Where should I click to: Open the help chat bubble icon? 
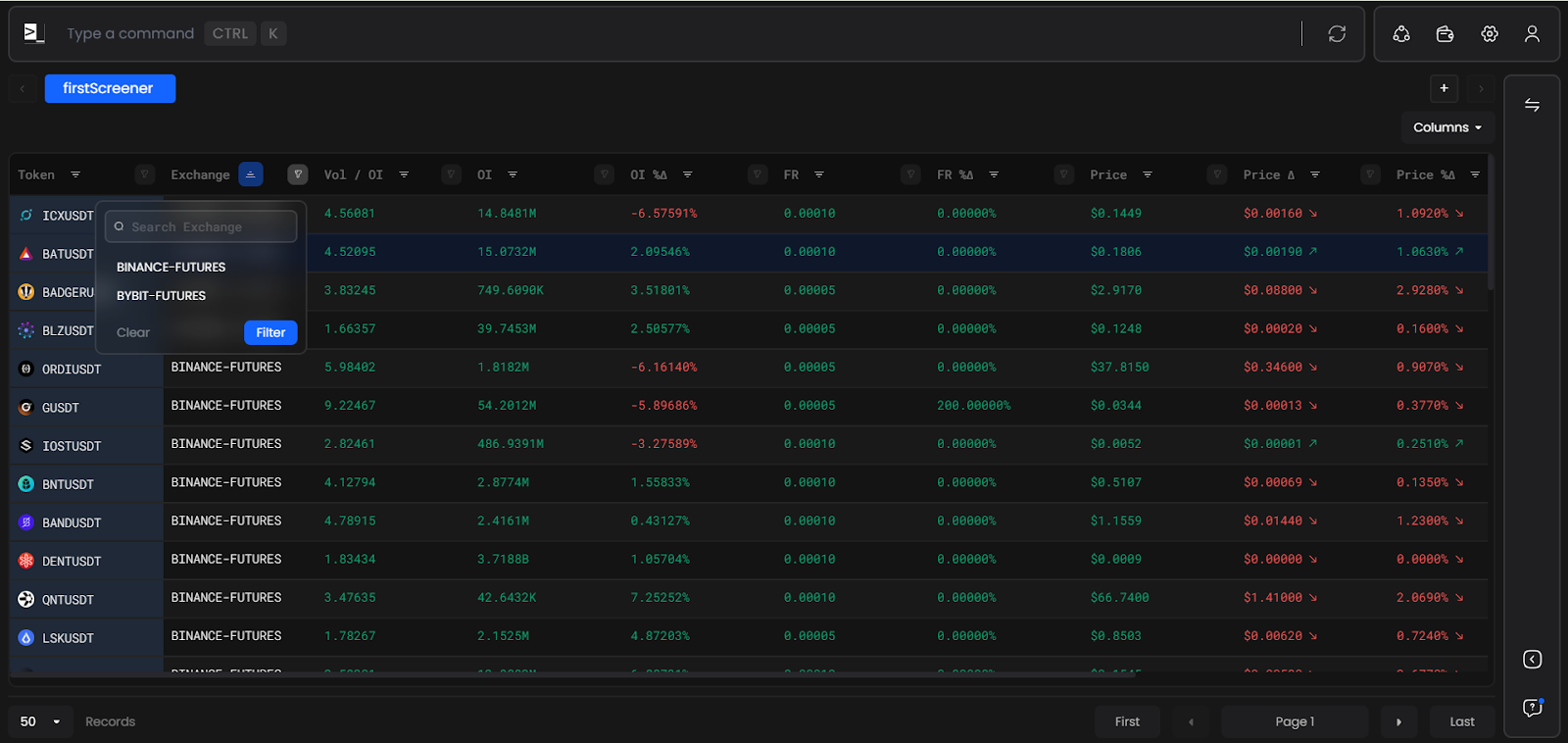pyautogui.click(x=1533, y=707)
